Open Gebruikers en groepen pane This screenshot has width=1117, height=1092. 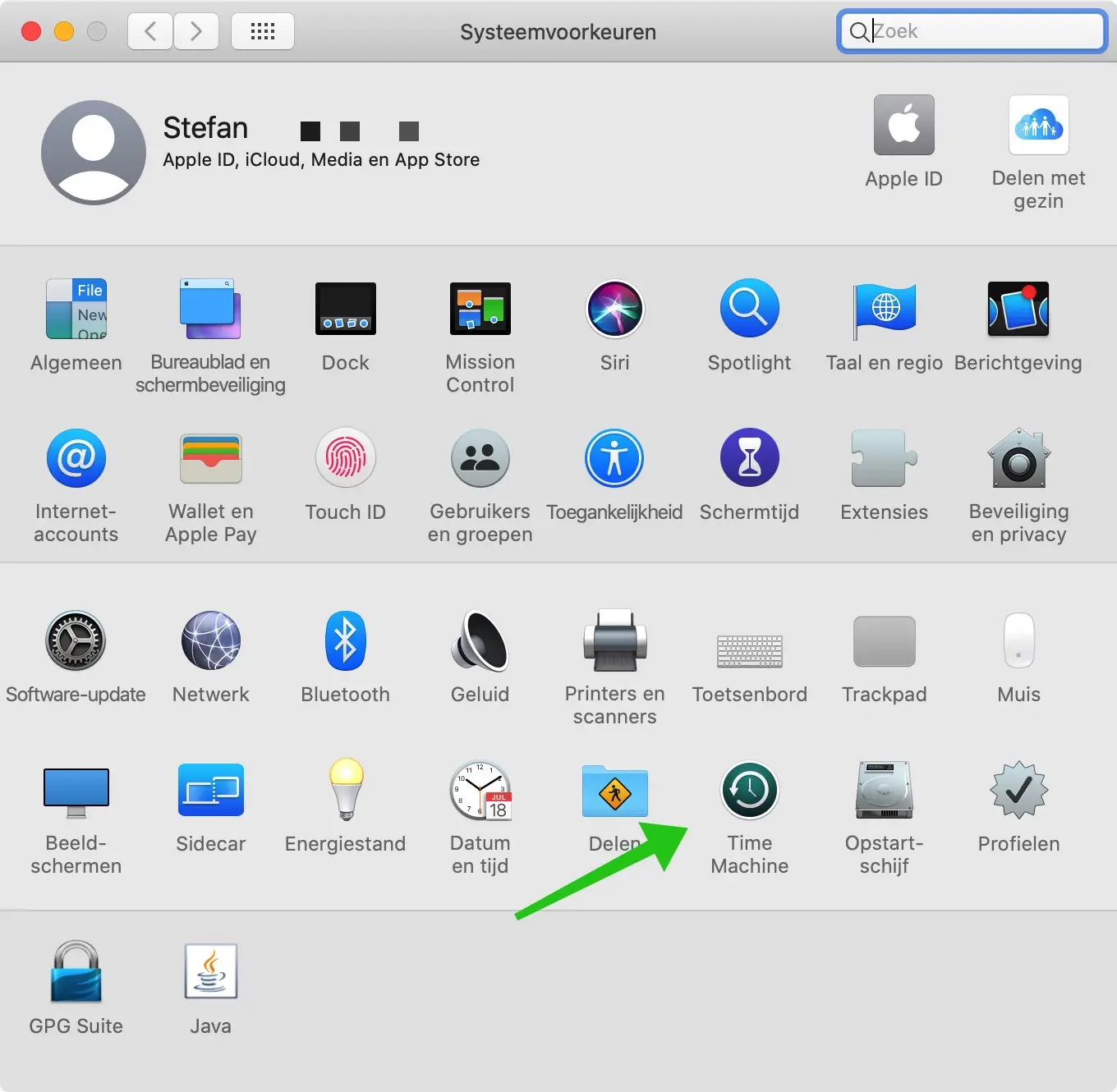point(480,459)
